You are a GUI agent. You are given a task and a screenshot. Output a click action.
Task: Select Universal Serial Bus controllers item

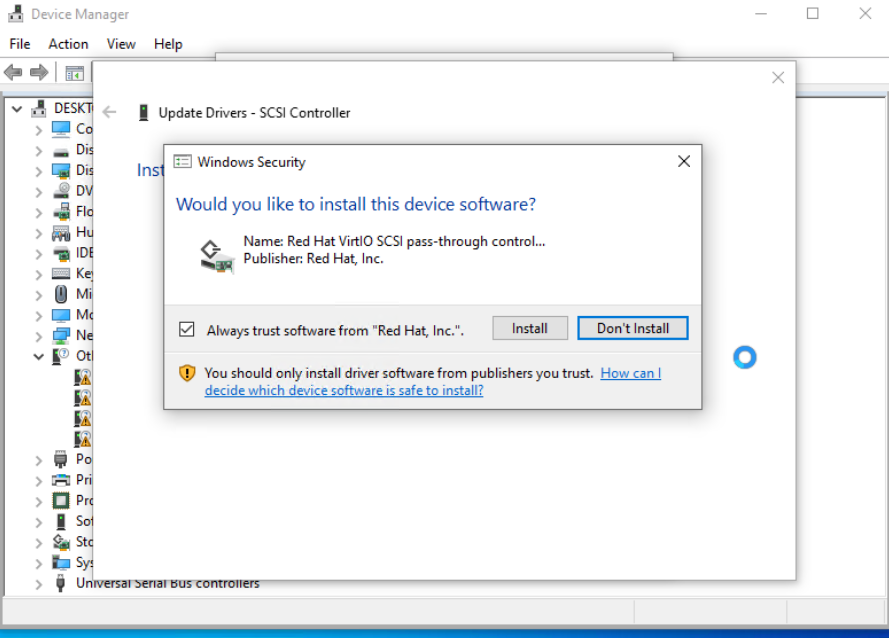pos(167,583)
